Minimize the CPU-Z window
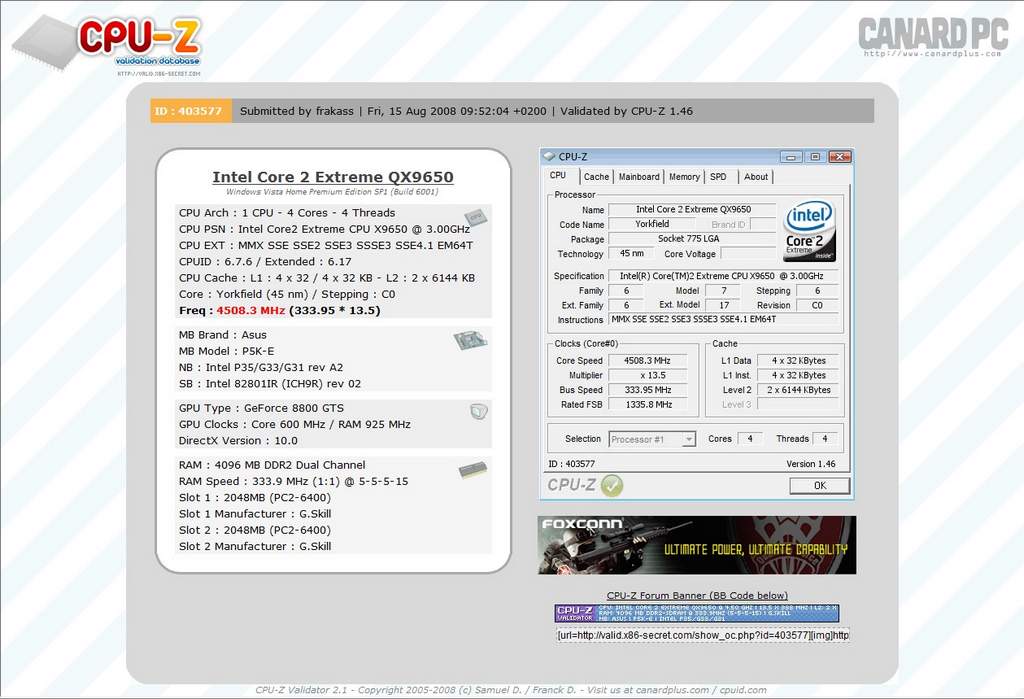 click(792, 157)
